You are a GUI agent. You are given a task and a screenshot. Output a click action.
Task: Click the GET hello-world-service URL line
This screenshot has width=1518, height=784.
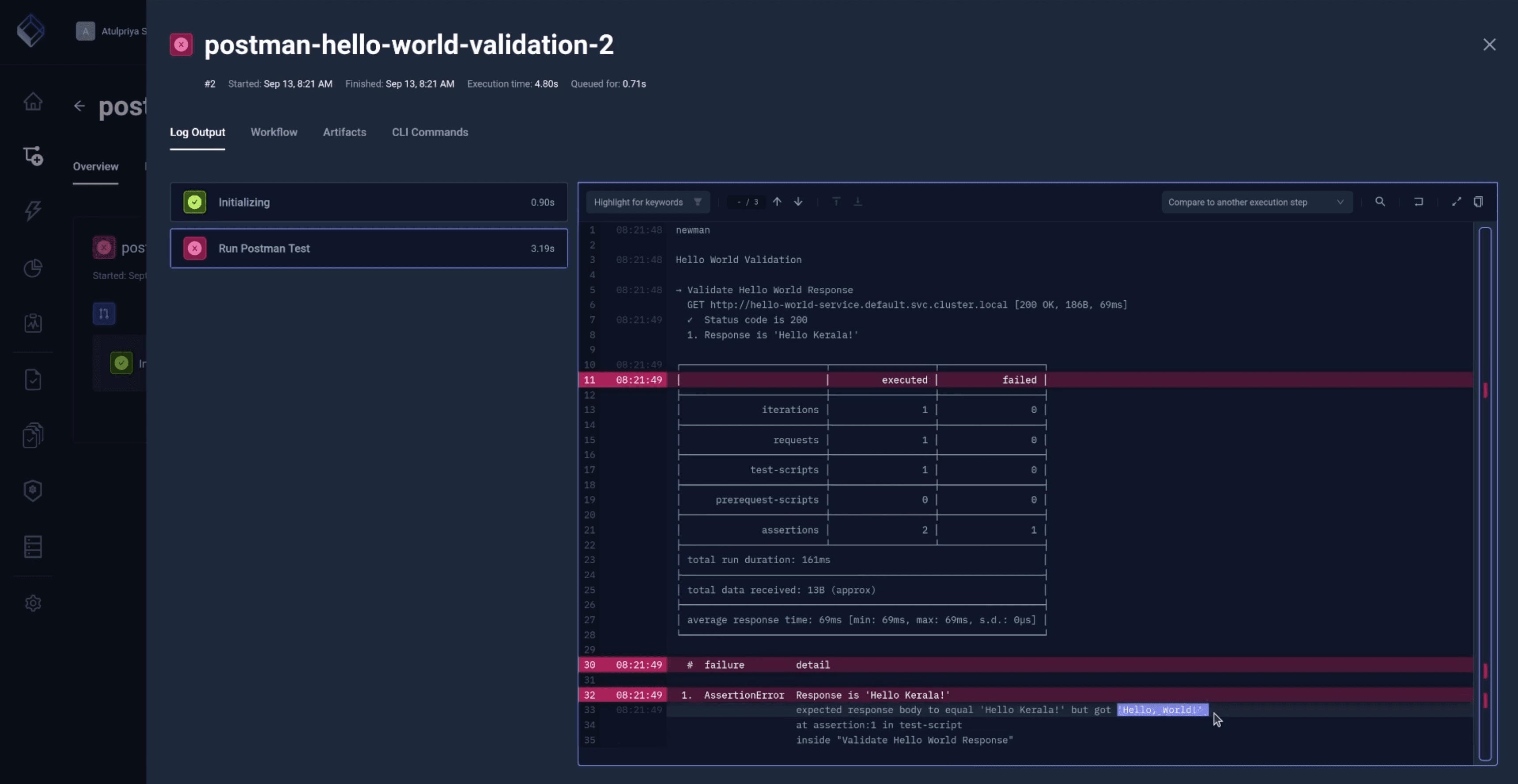pyautogui.click(x=907, y=305)
